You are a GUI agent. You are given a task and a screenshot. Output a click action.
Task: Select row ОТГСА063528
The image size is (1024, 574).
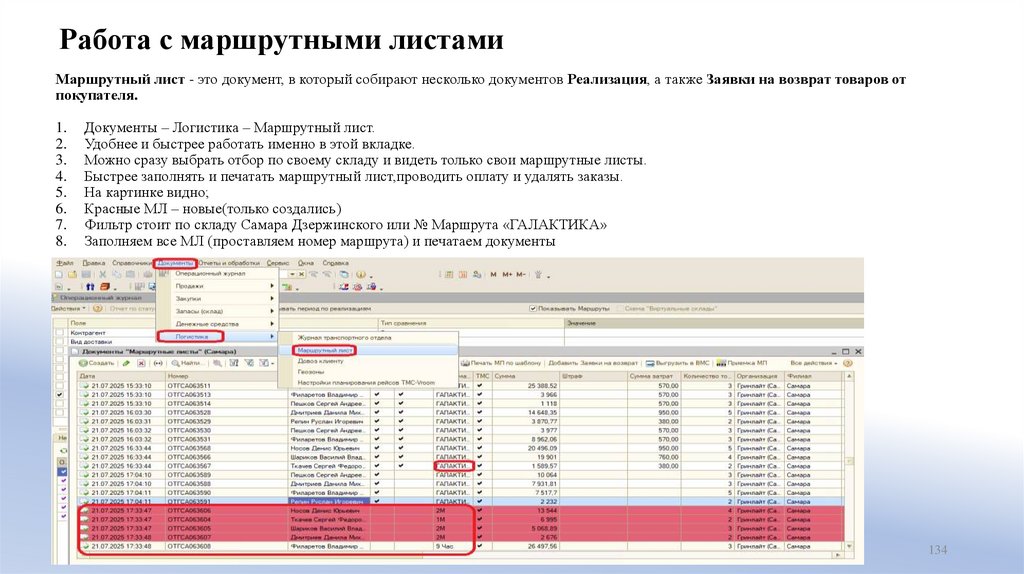tap(460, 413)
